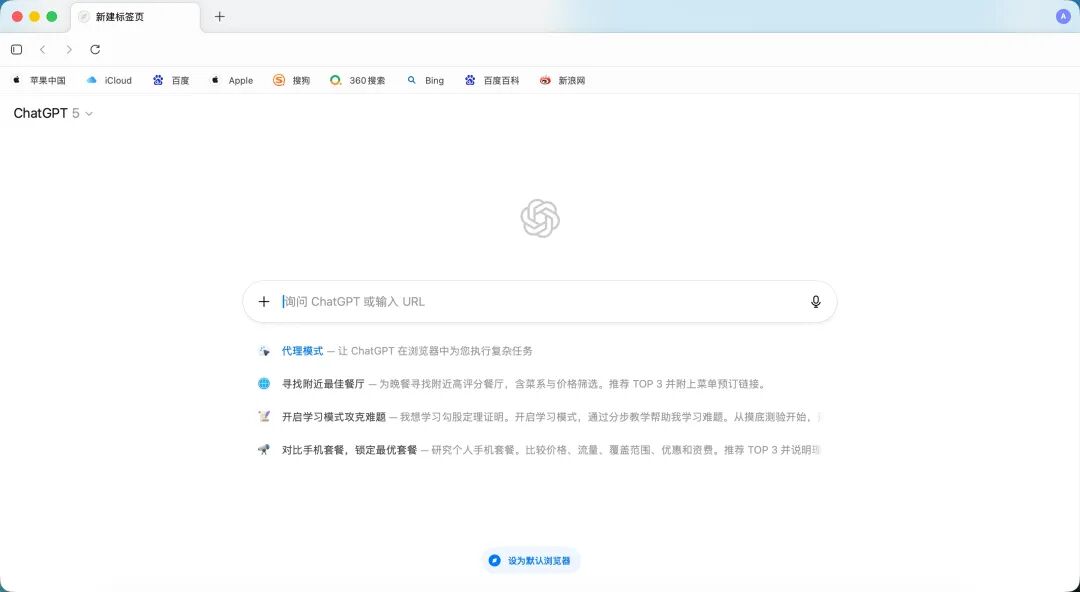Click the ChatGPT logo in the page center
The width and height of the screenshot is (1080, 592).
pos(540,218)
